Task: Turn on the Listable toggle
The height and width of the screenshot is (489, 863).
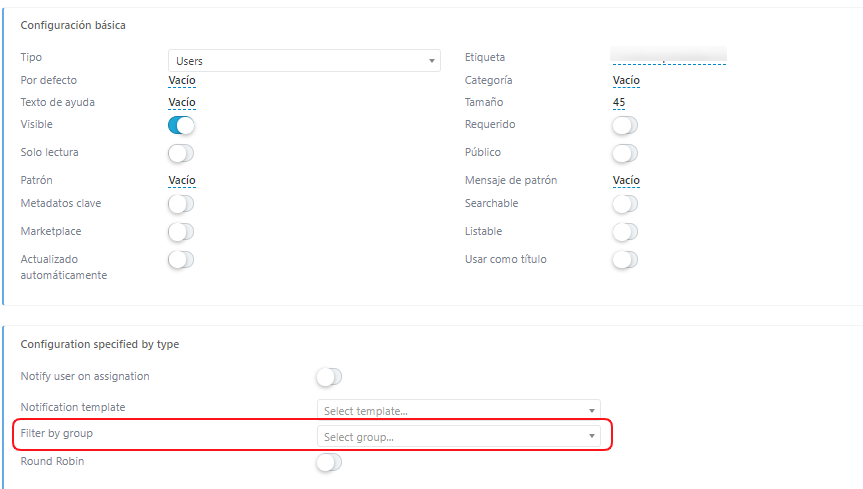Action: 625,232
